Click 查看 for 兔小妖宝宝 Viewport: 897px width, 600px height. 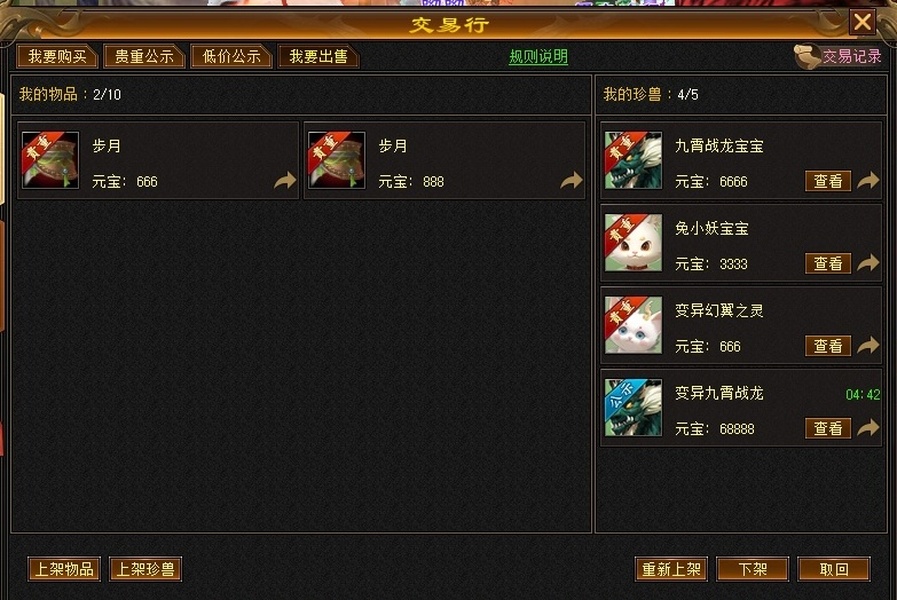828,264
